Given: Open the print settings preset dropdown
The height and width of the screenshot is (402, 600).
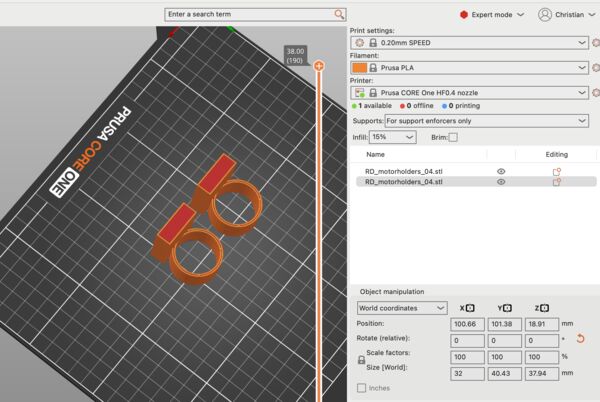Looking at the screenshot, I should point(469,42).
